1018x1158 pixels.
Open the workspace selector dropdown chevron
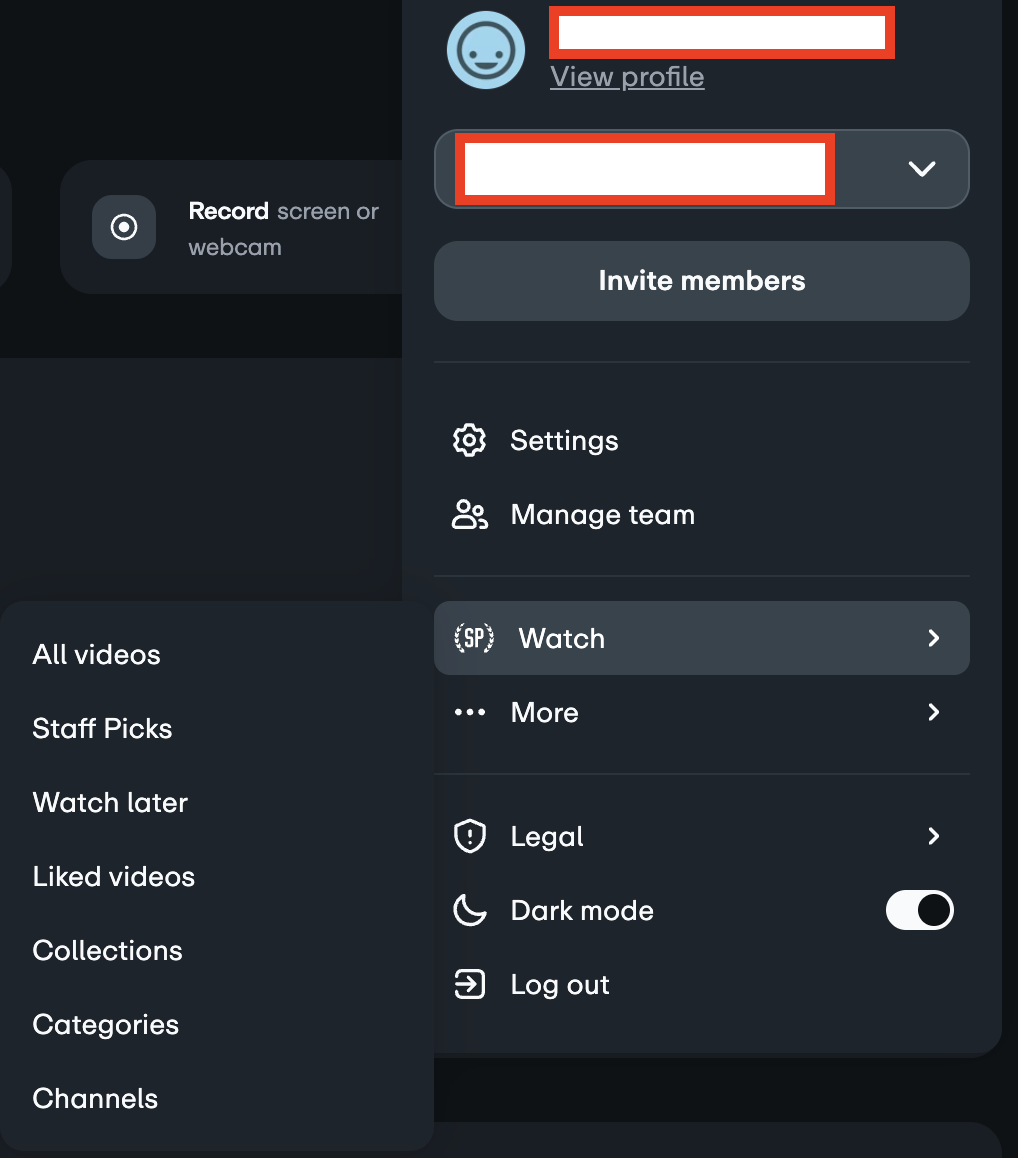921,169
